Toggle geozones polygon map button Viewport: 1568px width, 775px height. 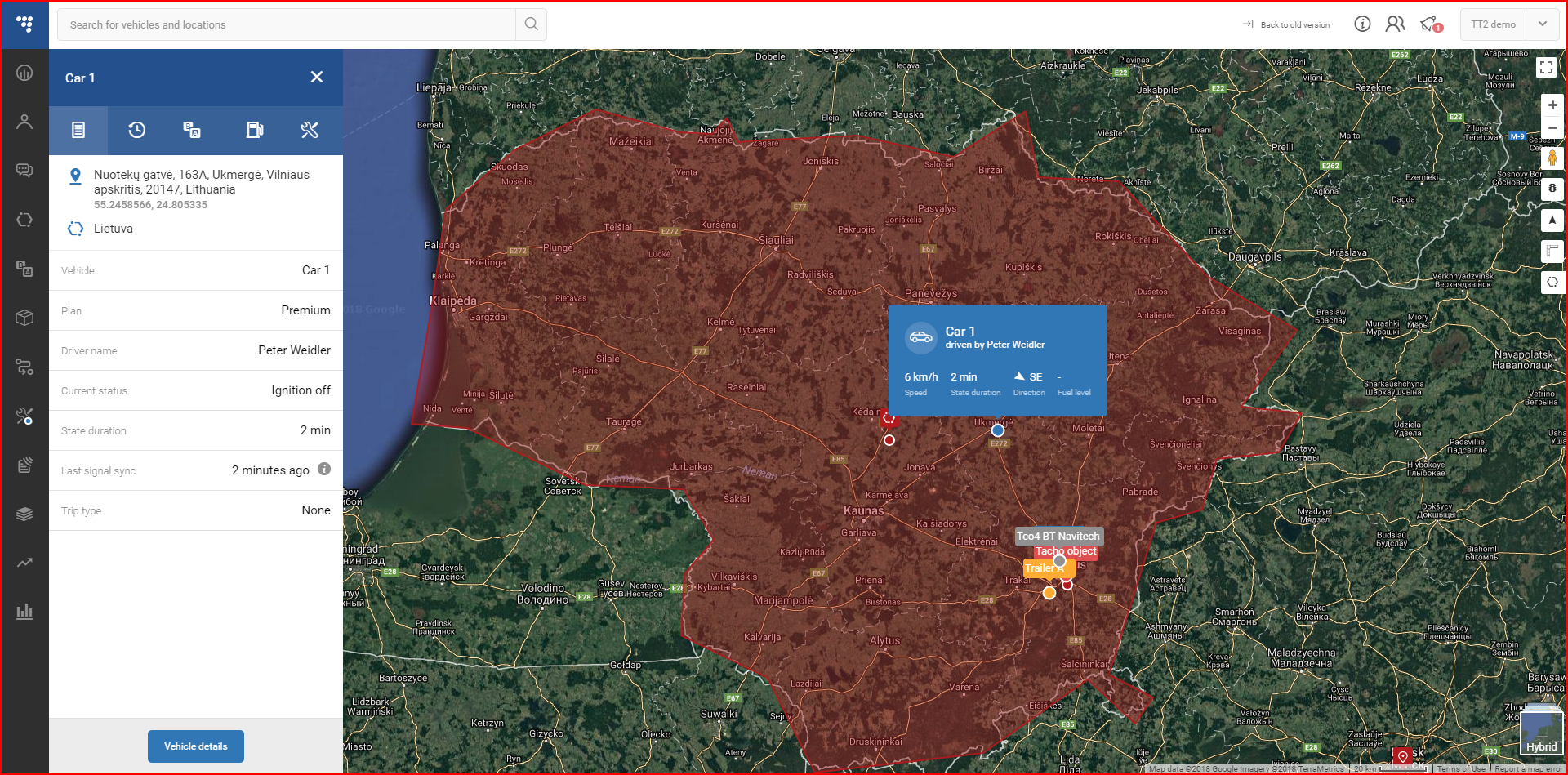click(x=1552, y=282)
